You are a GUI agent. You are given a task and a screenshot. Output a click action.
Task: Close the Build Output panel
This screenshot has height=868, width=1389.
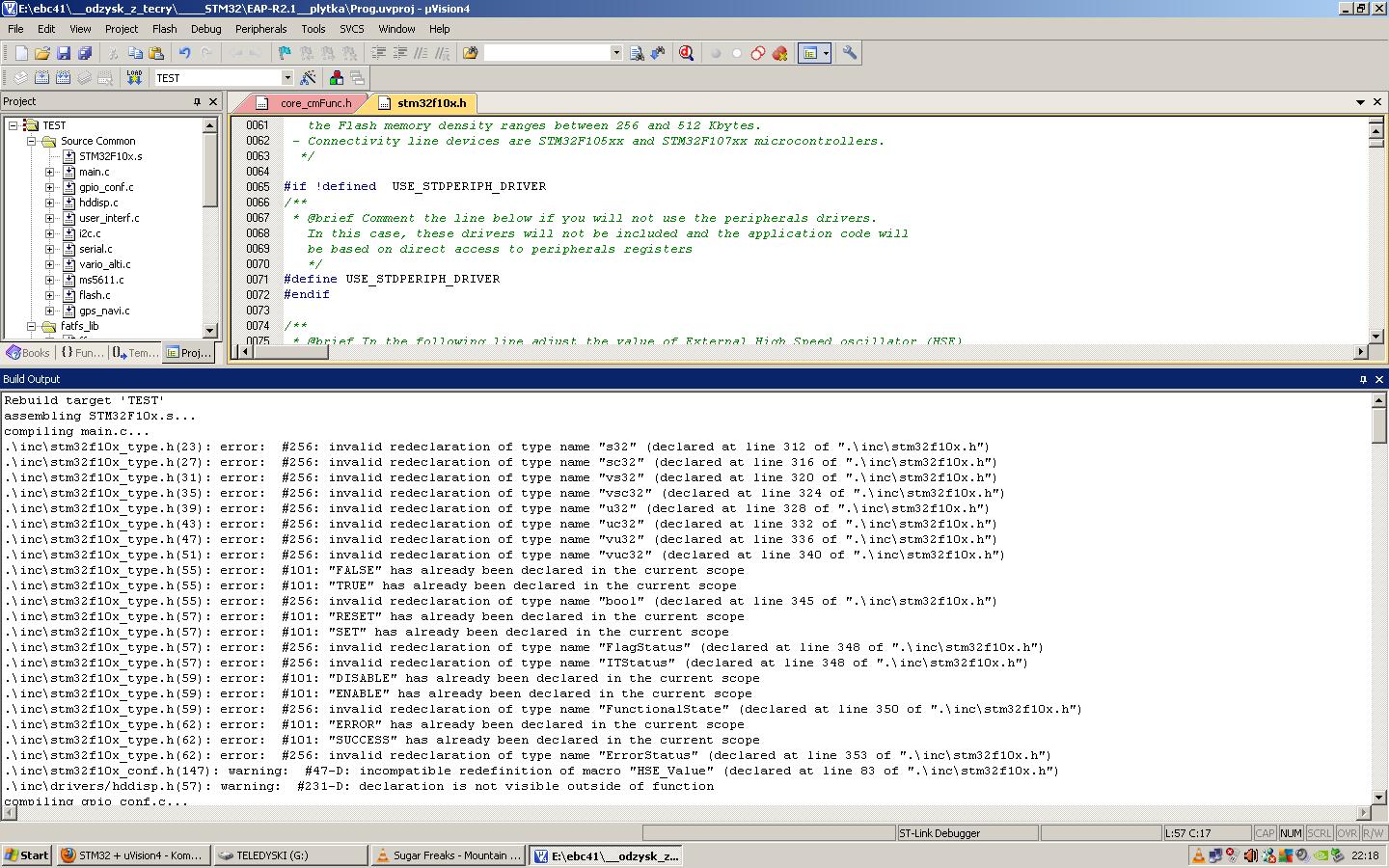tap(1378, 379)
